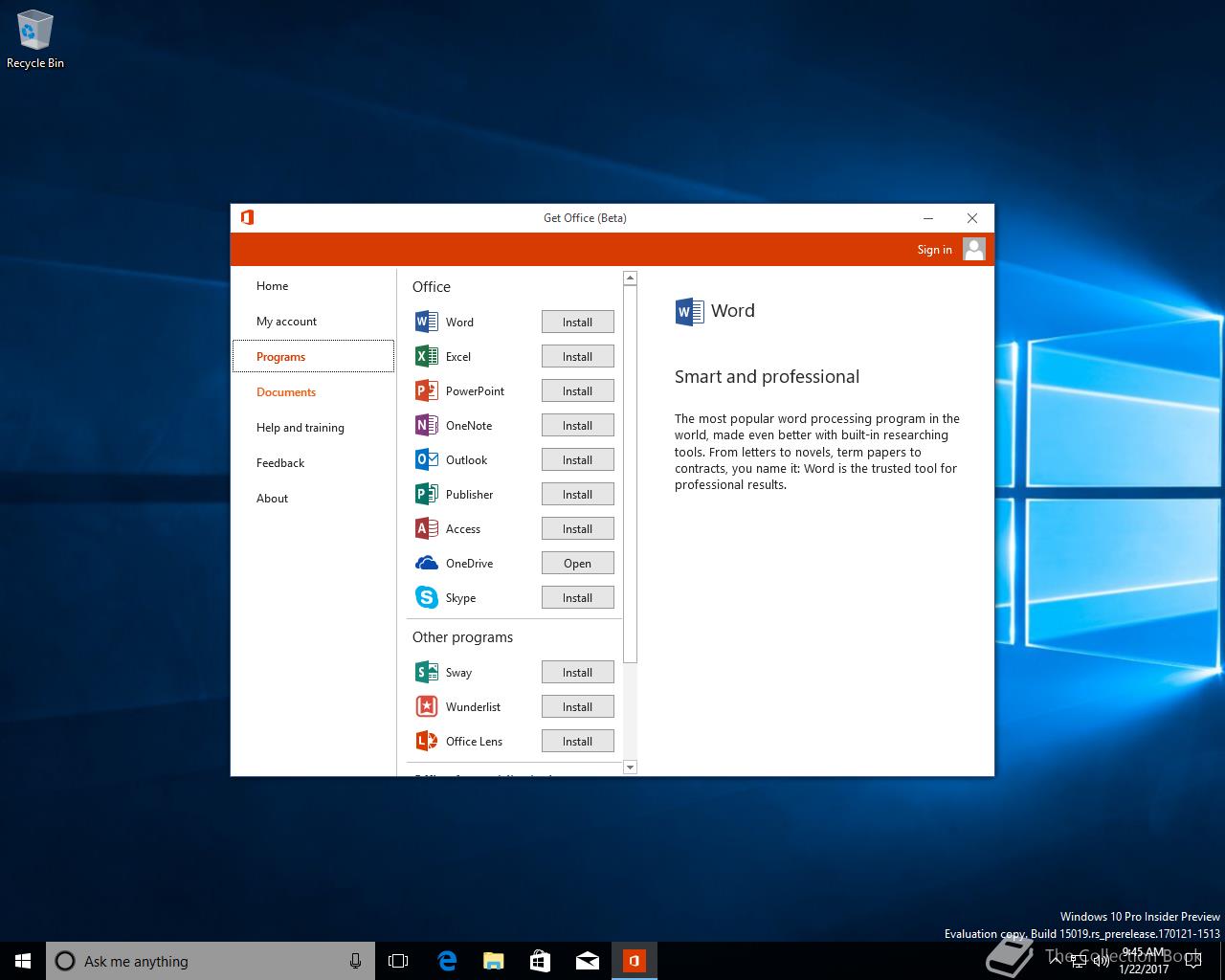The height and width of the screenshot is (980, 1225).
Task: Click the Outlook icon
Action: click(x=426, y=460)
